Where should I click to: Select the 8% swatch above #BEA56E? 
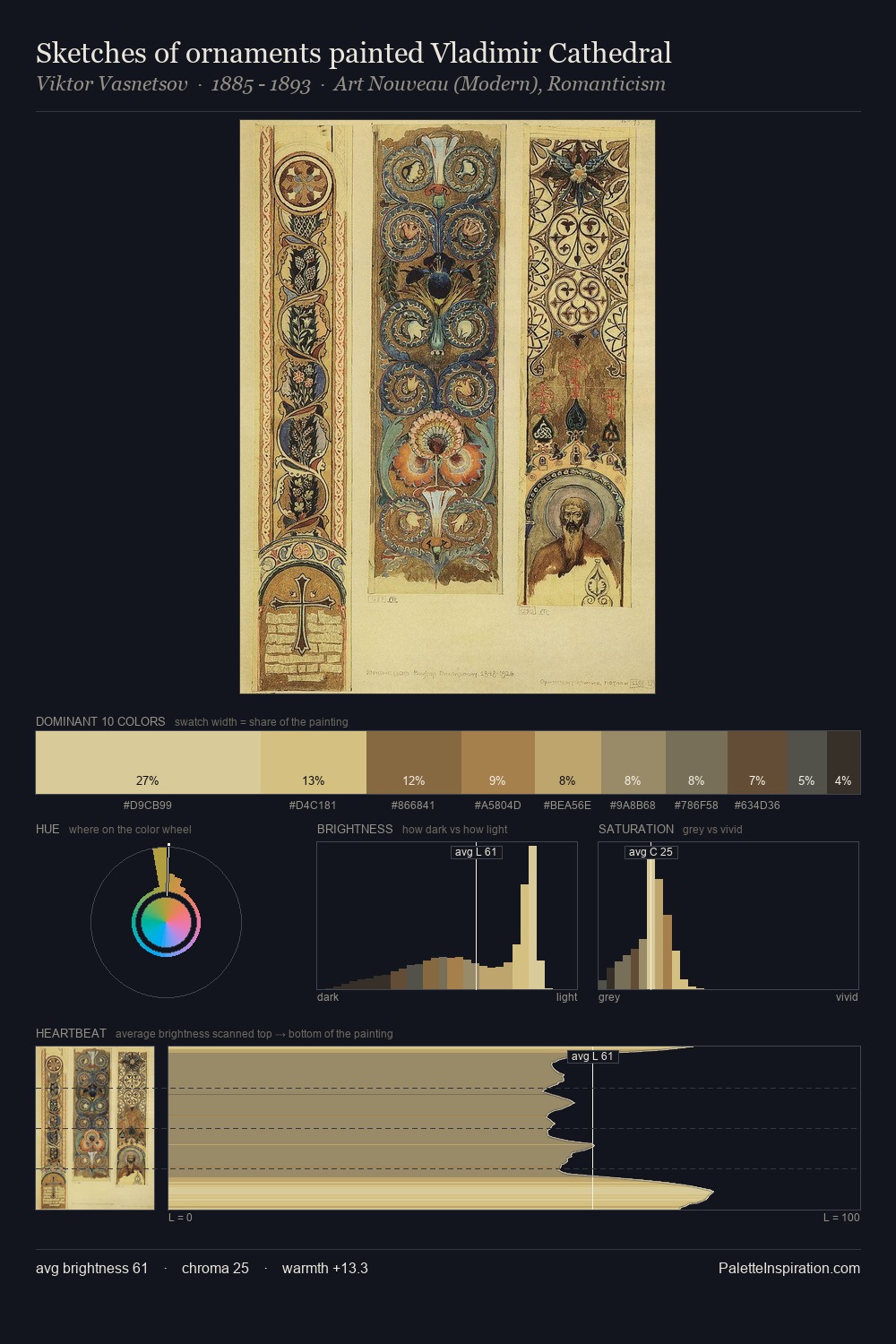(568, 762)
